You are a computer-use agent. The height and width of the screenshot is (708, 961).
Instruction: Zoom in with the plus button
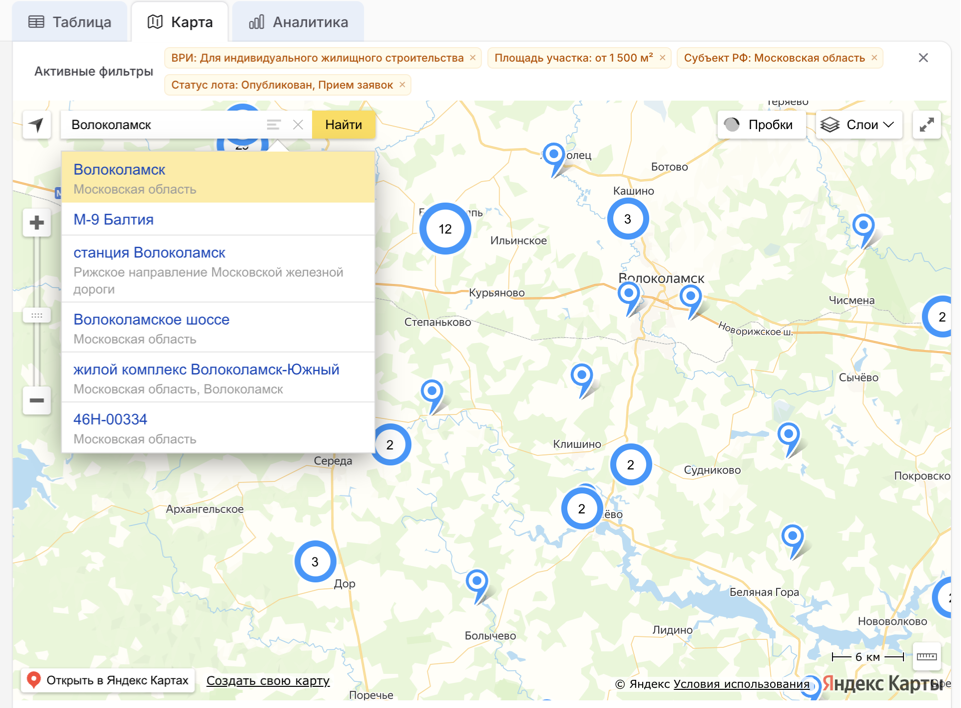(37, 223)
